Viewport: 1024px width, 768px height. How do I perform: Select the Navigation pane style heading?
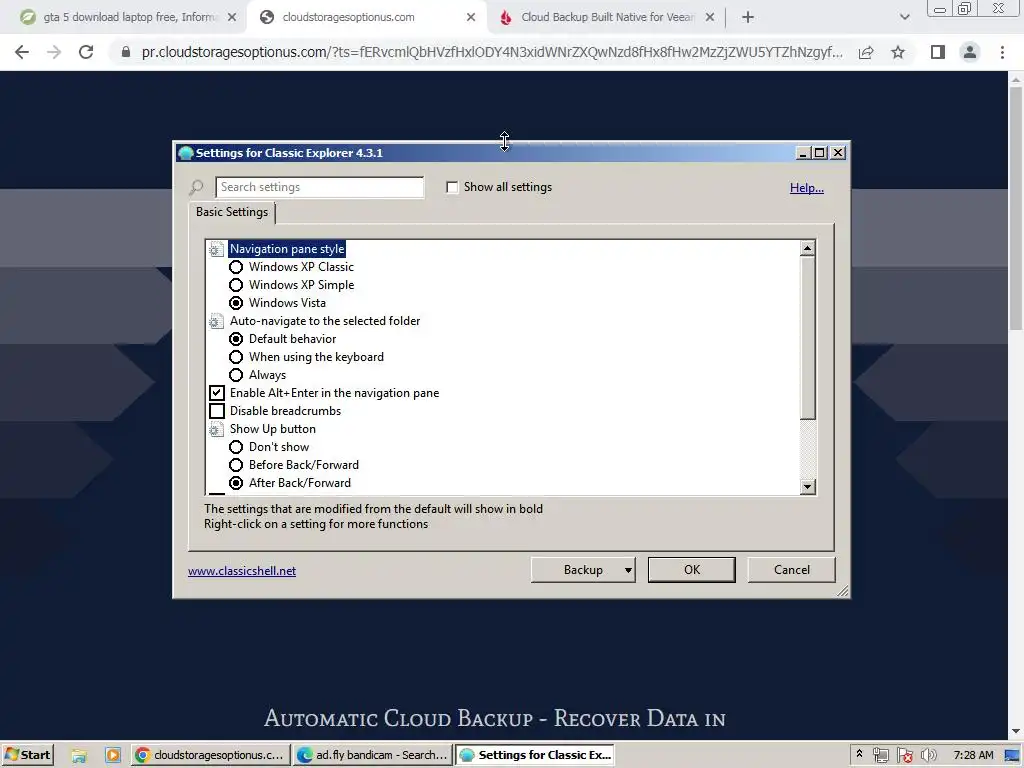(x=287, y=249)
